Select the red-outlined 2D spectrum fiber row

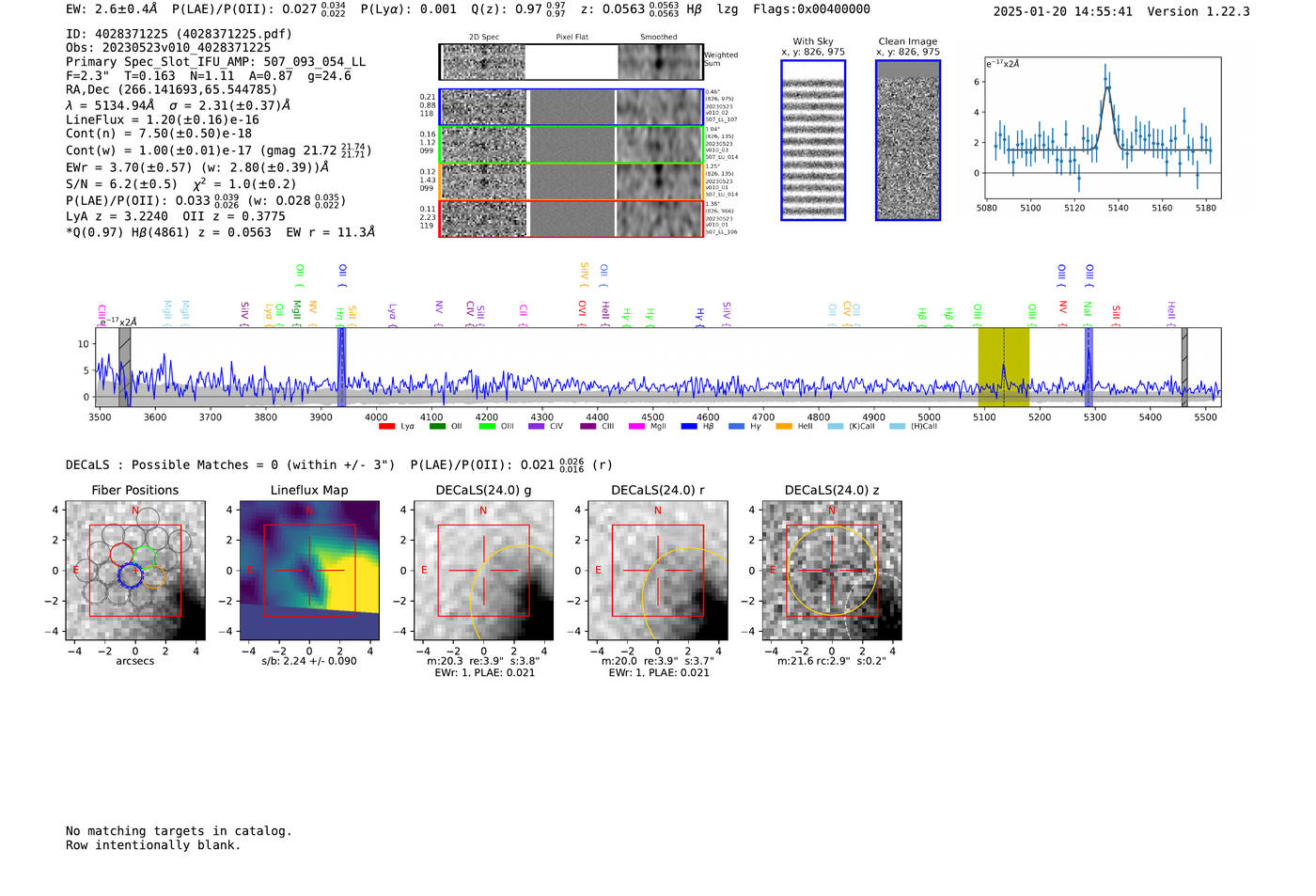click(572, 218)
